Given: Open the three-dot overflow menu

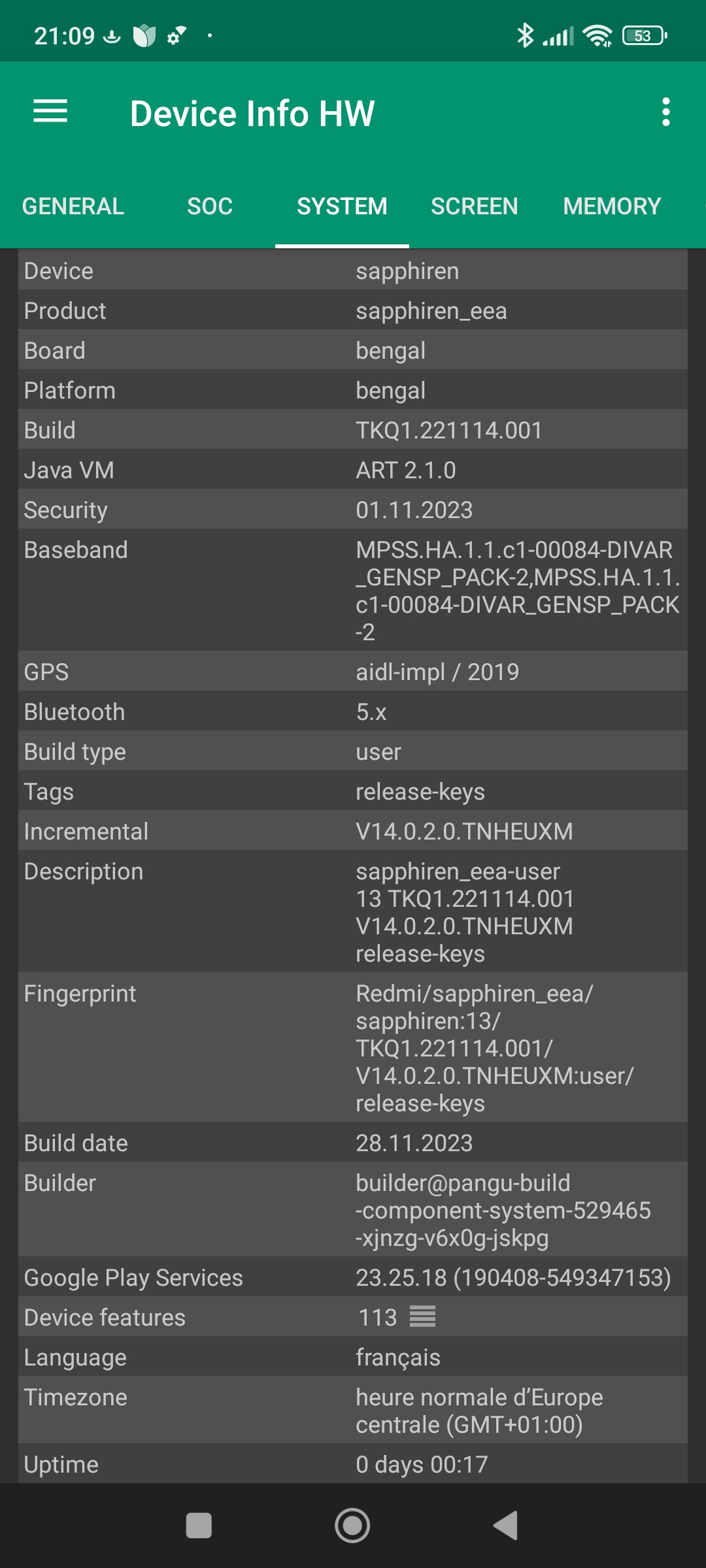Looking at the screenshot, I should [x=665, y=112].
